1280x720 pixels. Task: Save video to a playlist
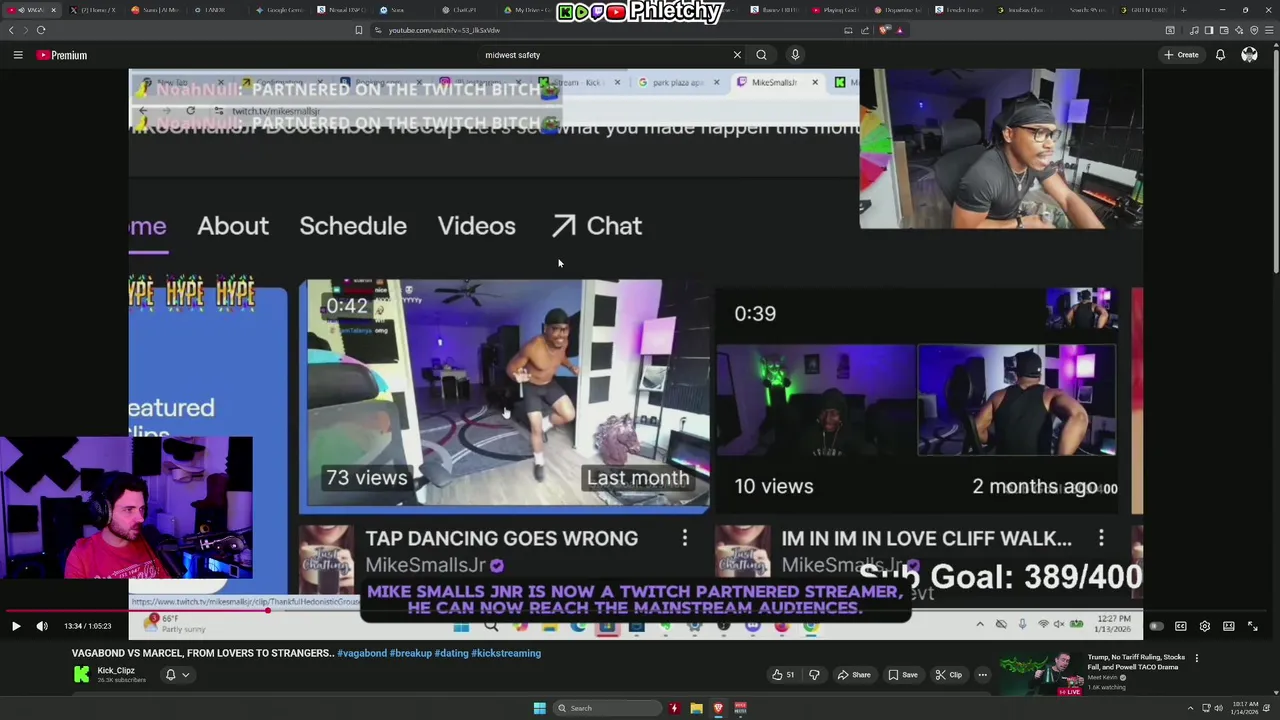point(903,675)
